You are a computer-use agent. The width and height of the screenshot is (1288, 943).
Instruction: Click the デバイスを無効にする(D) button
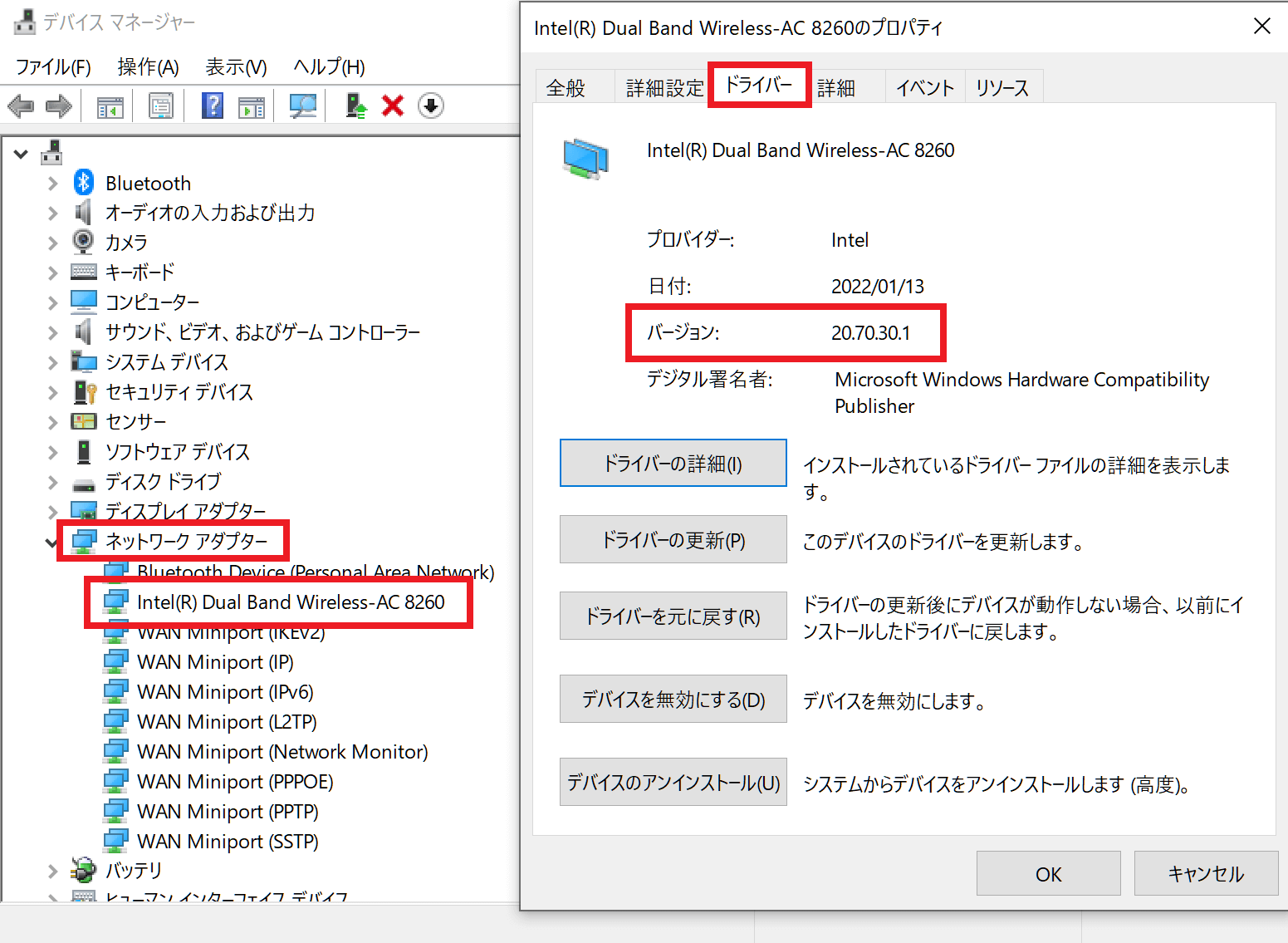tap(673, 699)
